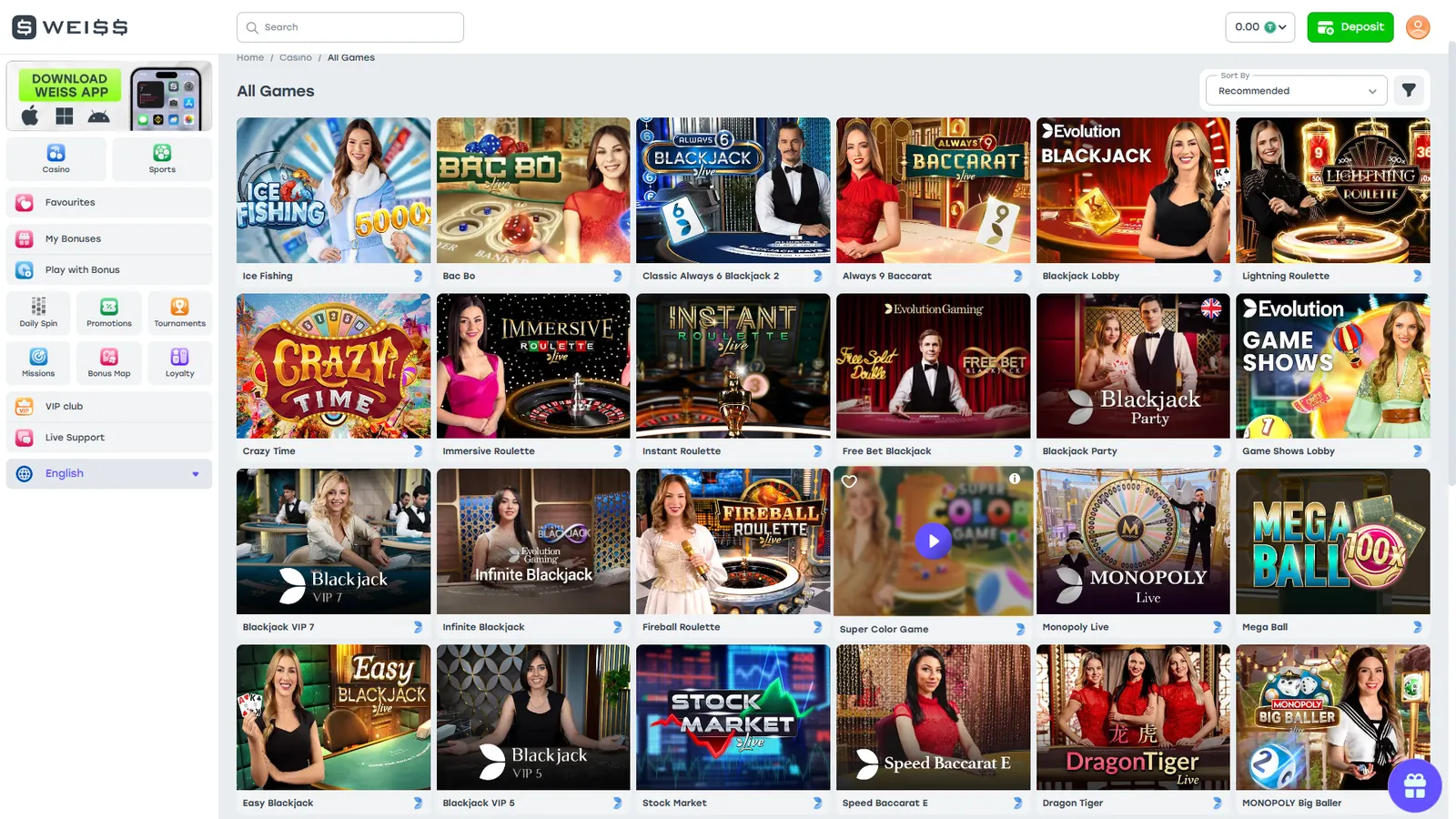Go to the Casino breadcrumb link
Screen dimensions: 1456x819
(x=296, y=57)
